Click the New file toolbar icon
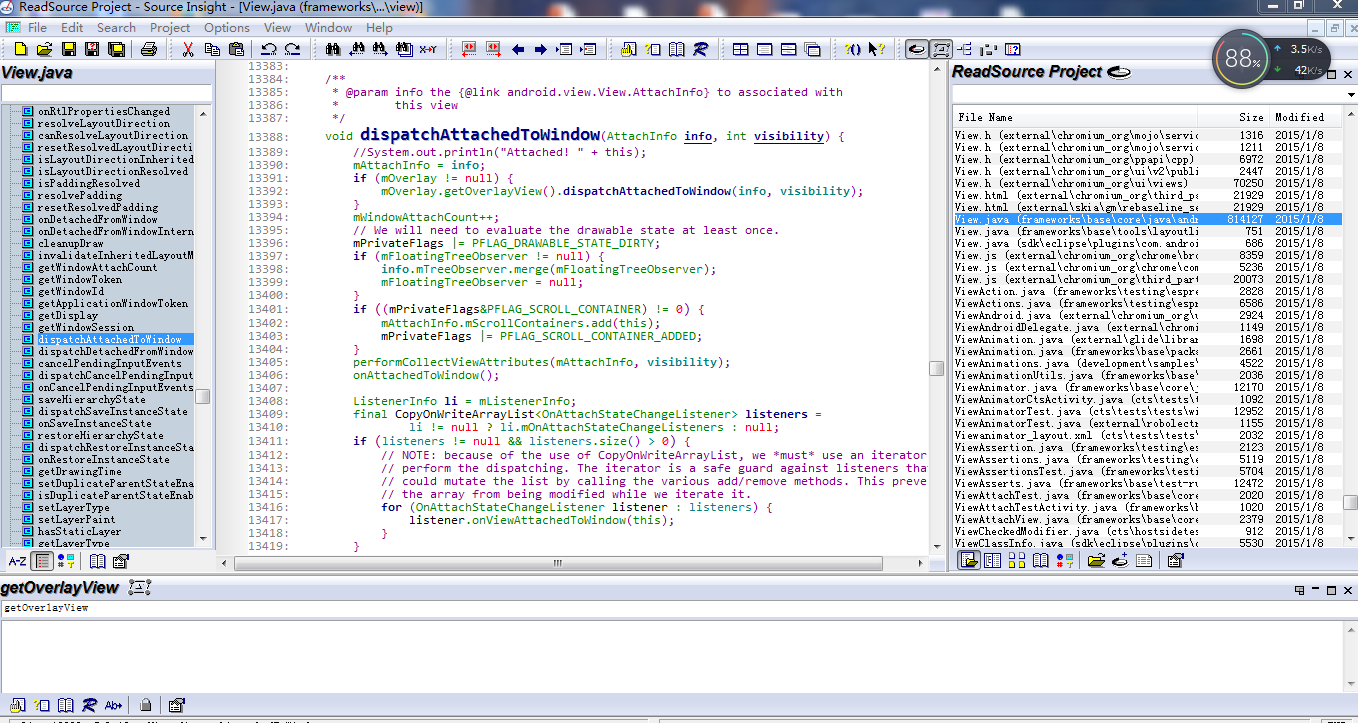 (x=20, y=49)
